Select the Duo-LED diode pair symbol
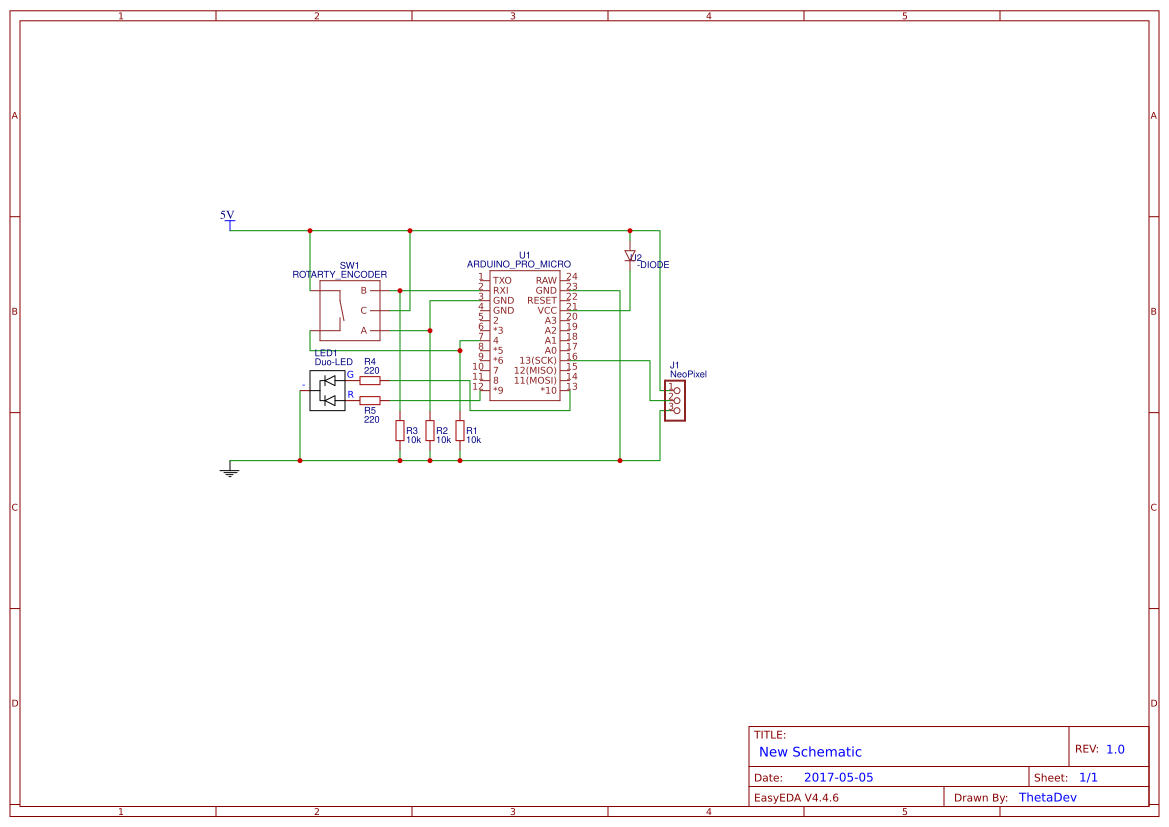Viewport: 1169px width, 827px height. (x=327, y=391)
